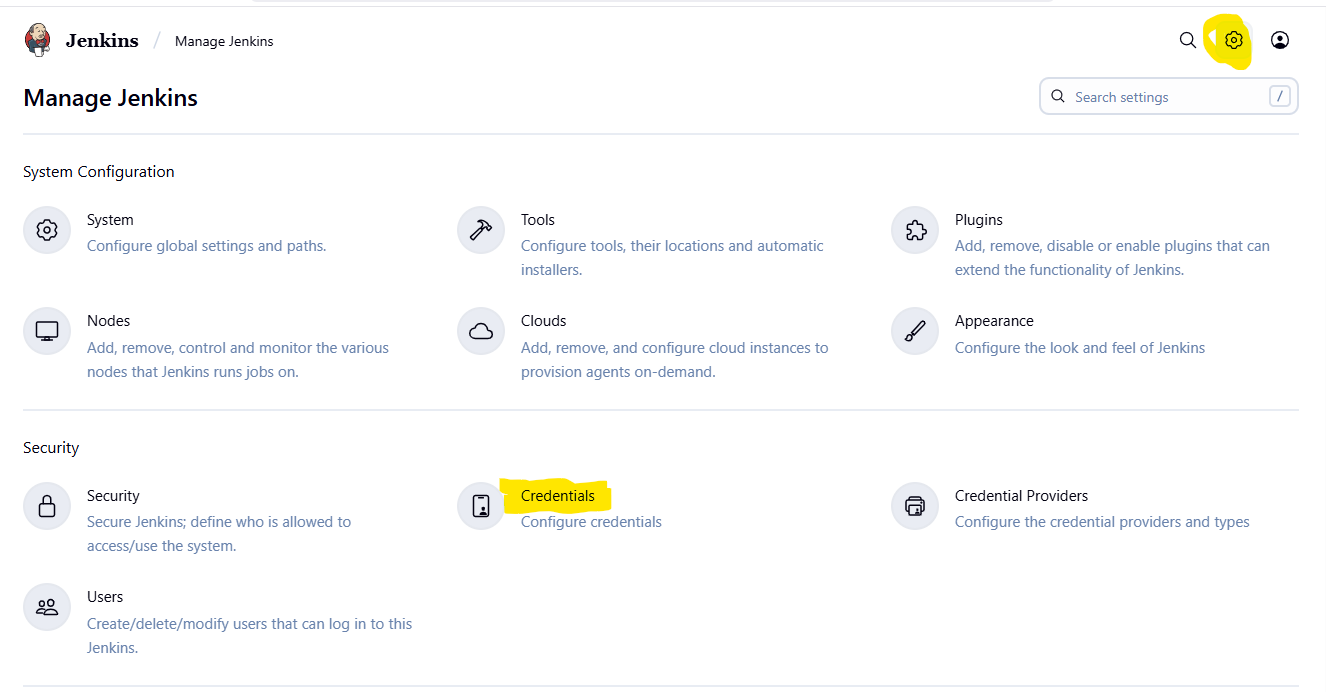Click the Clouds cloud icon
The image size is (1326, 692).
point(481,331)
